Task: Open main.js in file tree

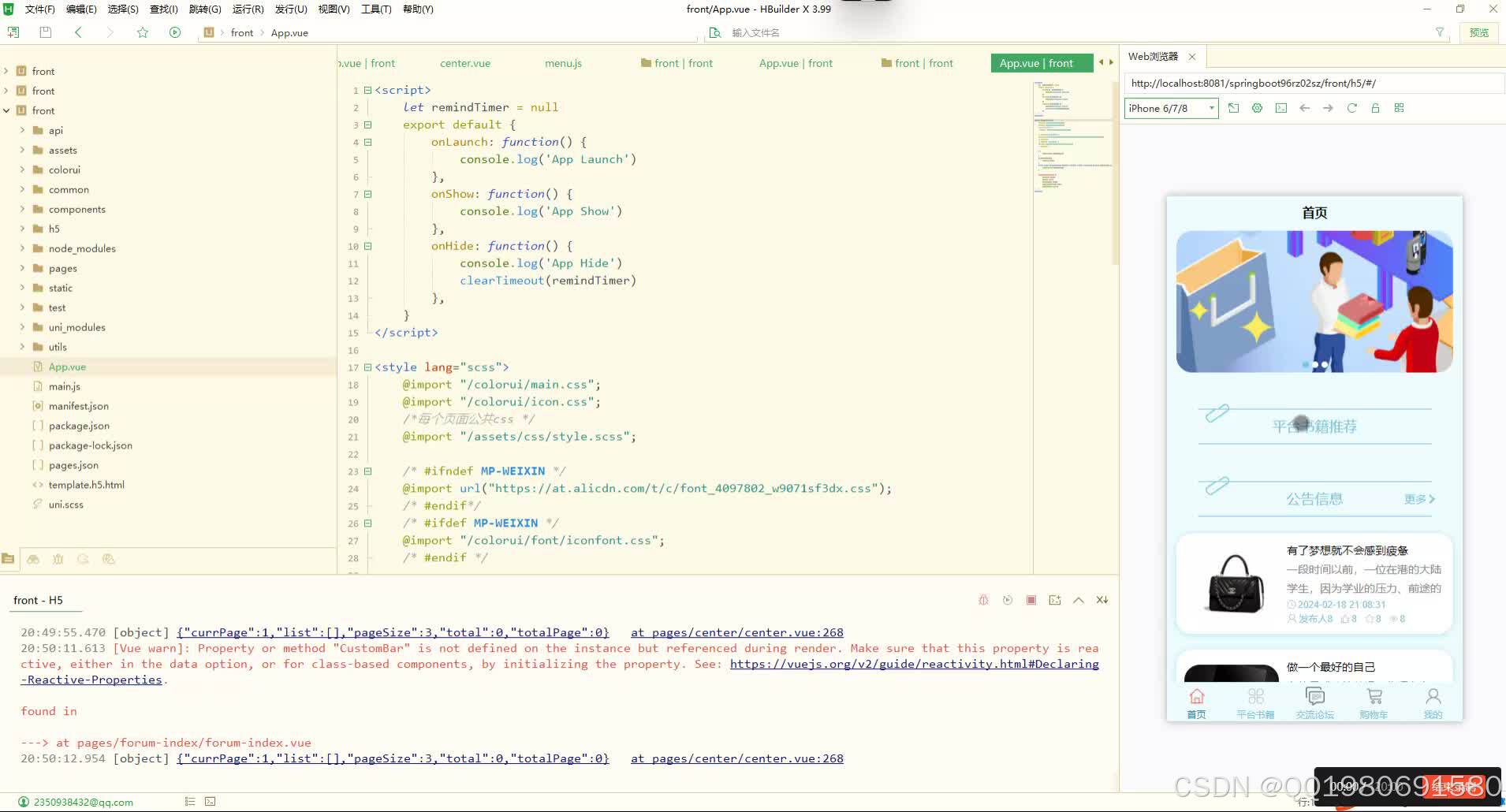Action: tap(64, 386)
